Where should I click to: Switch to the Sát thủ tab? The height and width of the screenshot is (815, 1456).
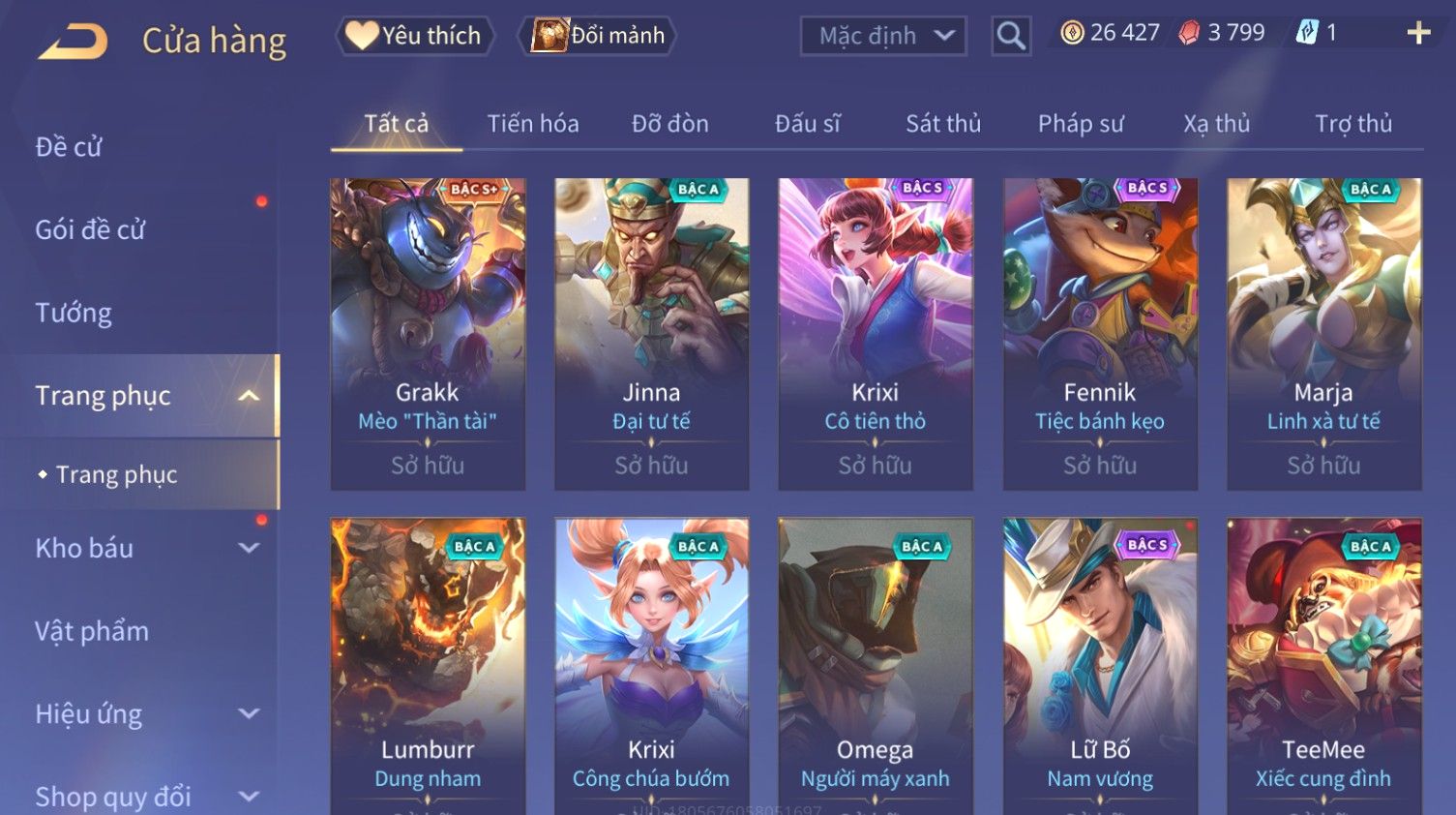pyautogui.click(x=943, y=124)
